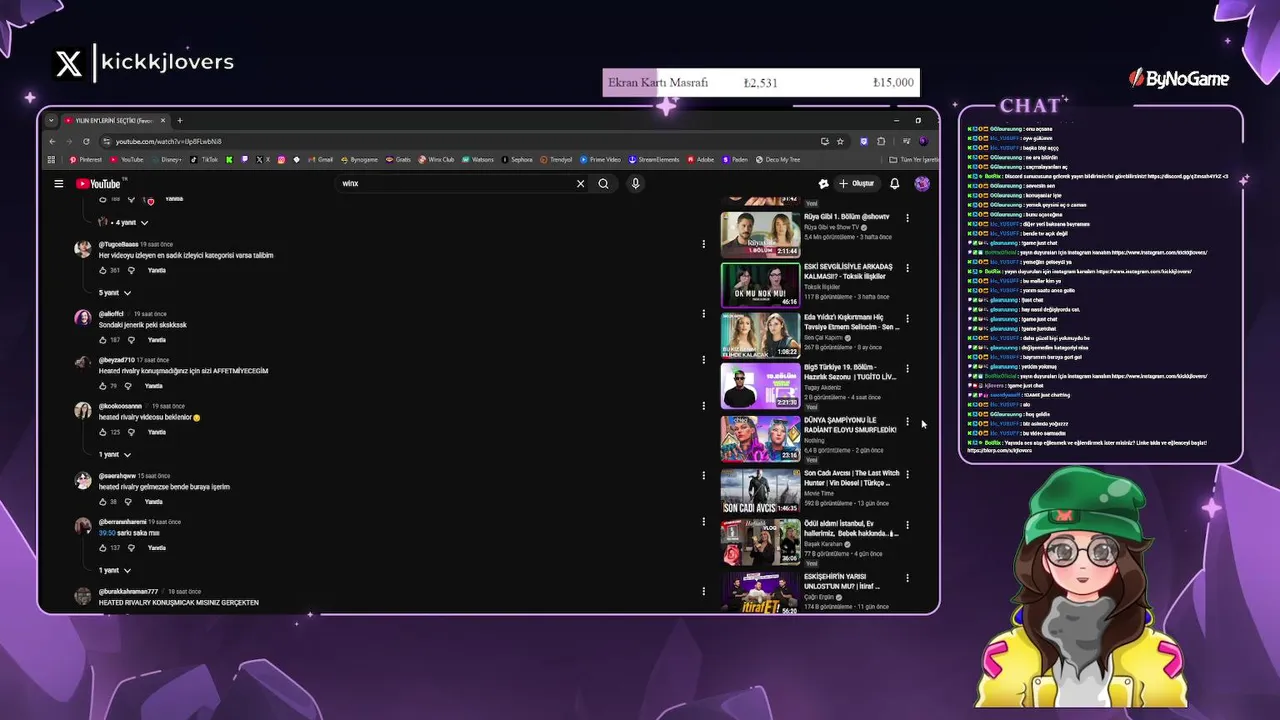1280x720 pixels.
Task: Start voice search with microphone icon
Action: 635,184
